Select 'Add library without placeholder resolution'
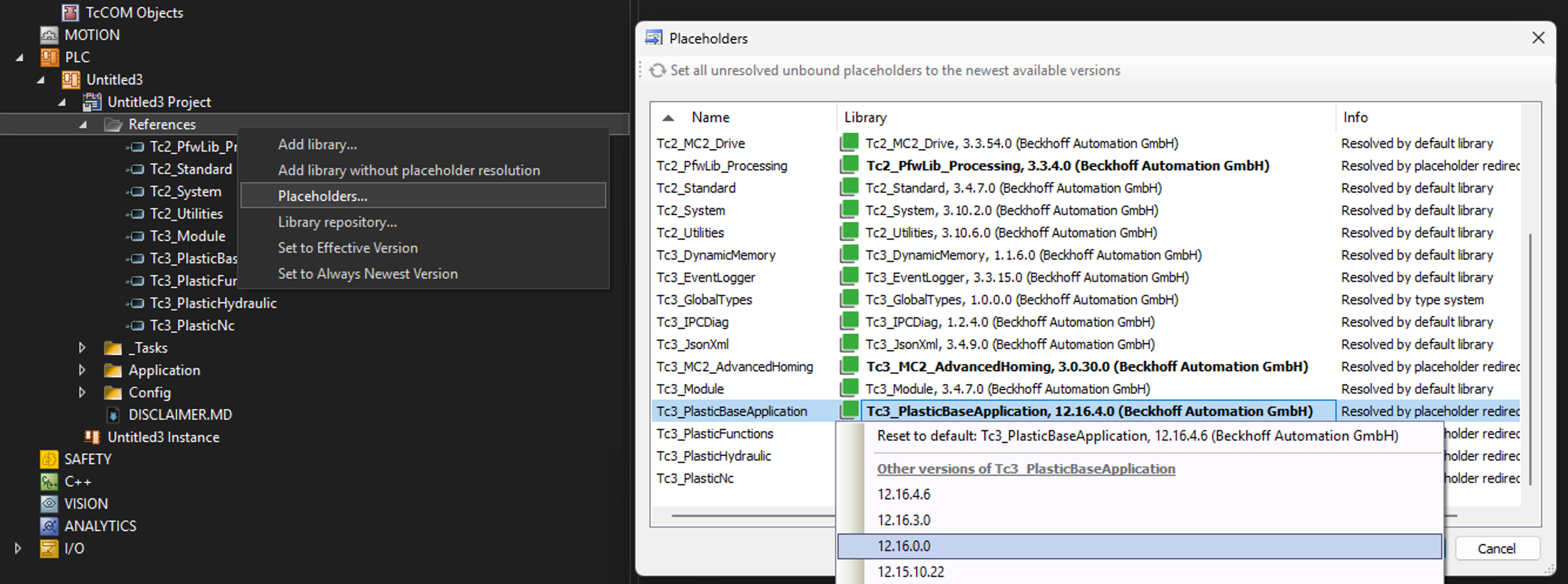This screenshot has height=584, width=1568. 423,170
